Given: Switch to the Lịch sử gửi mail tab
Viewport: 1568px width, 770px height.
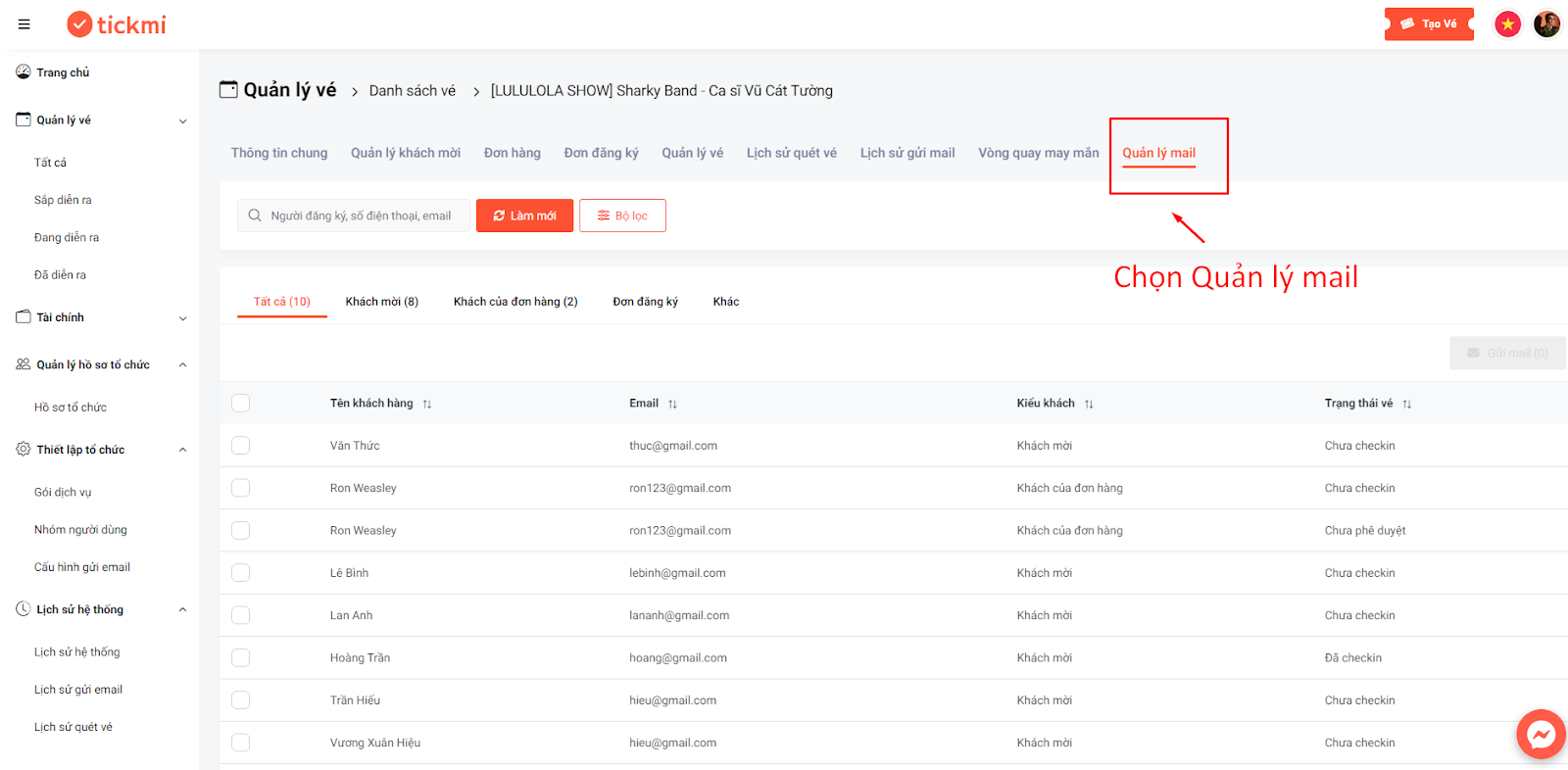Looking at the screenshot, I should click(907, 153).
